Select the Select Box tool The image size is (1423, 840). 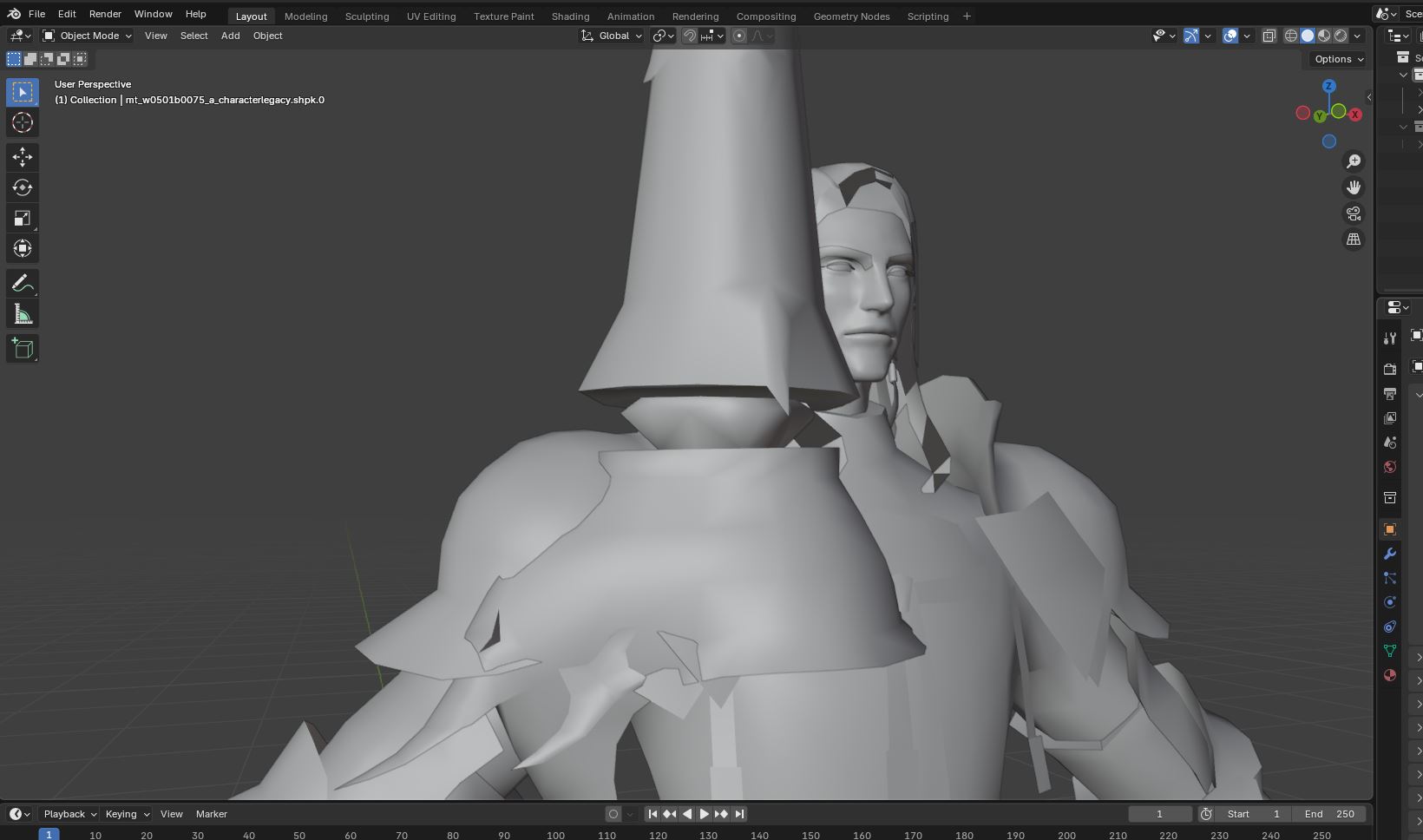pos(23,92)
